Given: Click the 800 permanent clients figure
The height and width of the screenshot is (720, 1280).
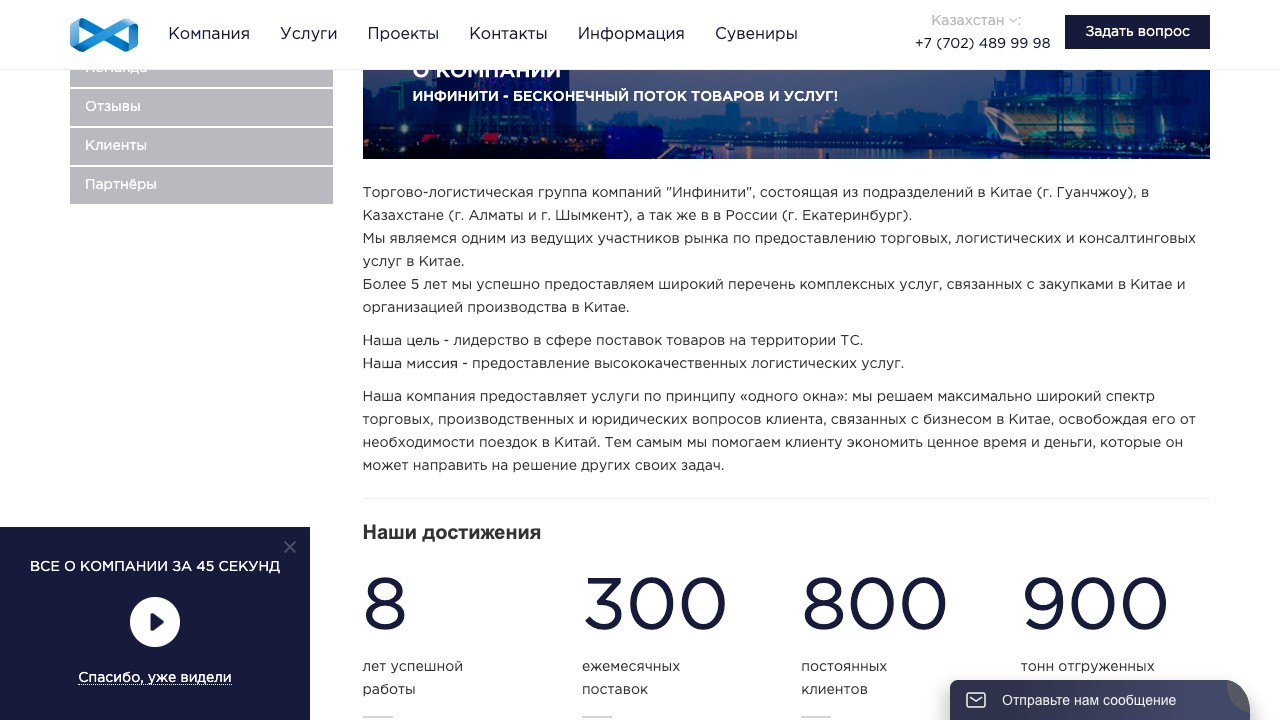Looking at the screenshot, I should coord(874,606).
